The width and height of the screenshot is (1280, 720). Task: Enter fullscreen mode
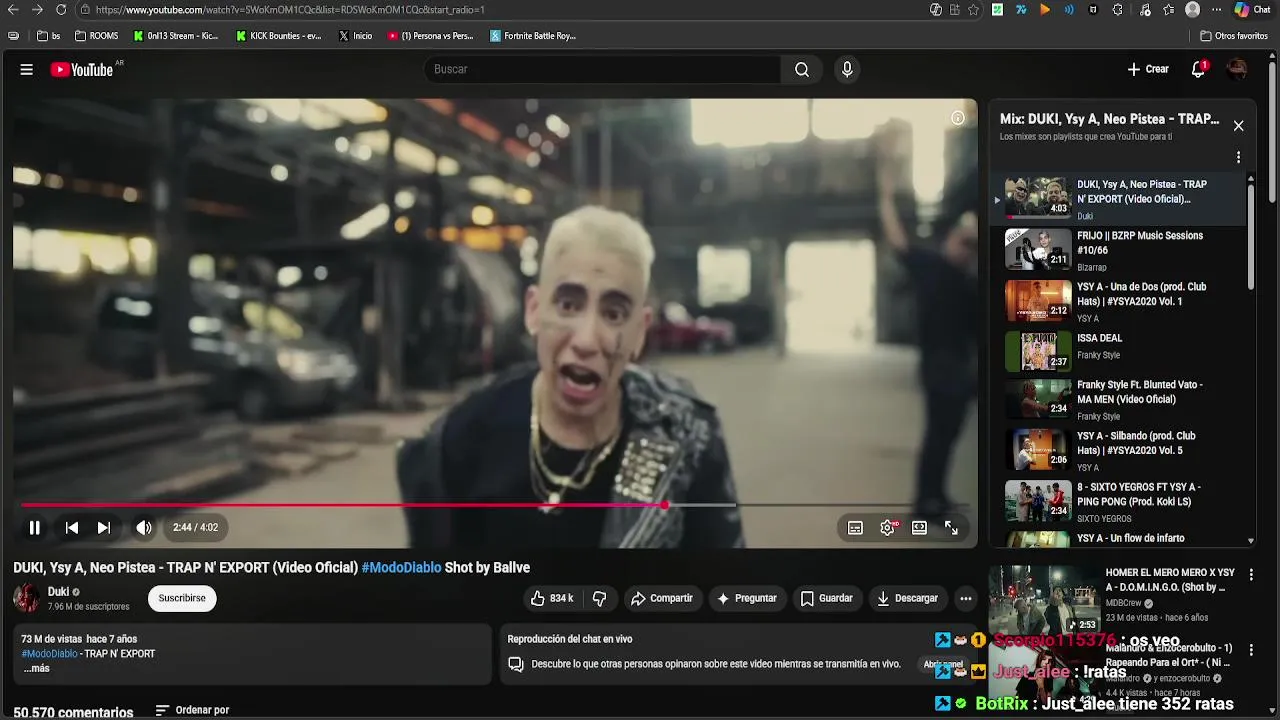click(x=951, y=528)
